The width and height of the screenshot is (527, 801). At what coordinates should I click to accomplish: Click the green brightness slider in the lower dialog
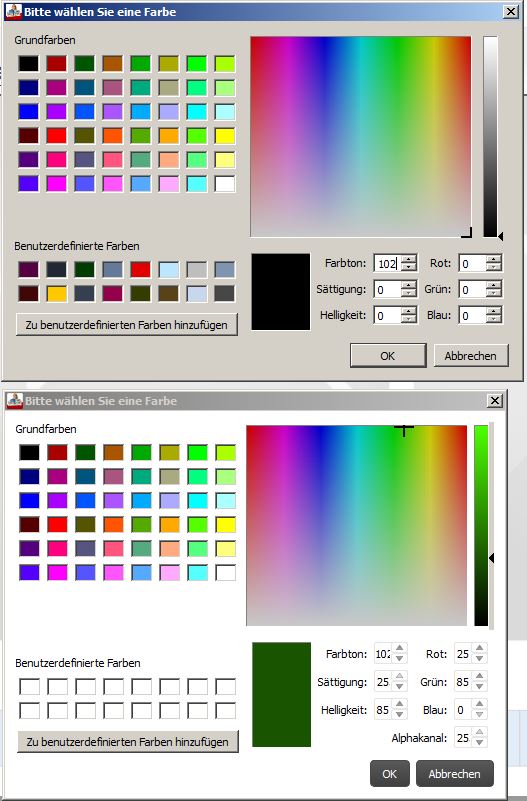point(481,525)
